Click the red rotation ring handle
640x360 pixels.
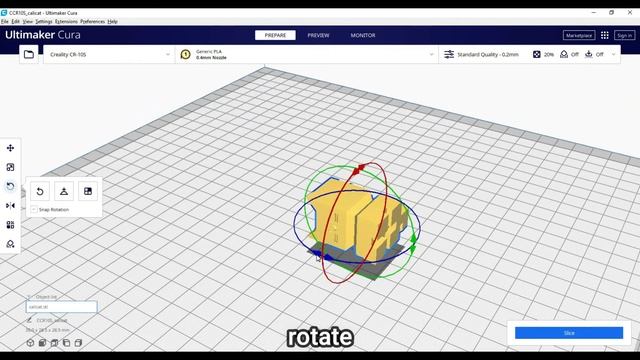point(358,169)
